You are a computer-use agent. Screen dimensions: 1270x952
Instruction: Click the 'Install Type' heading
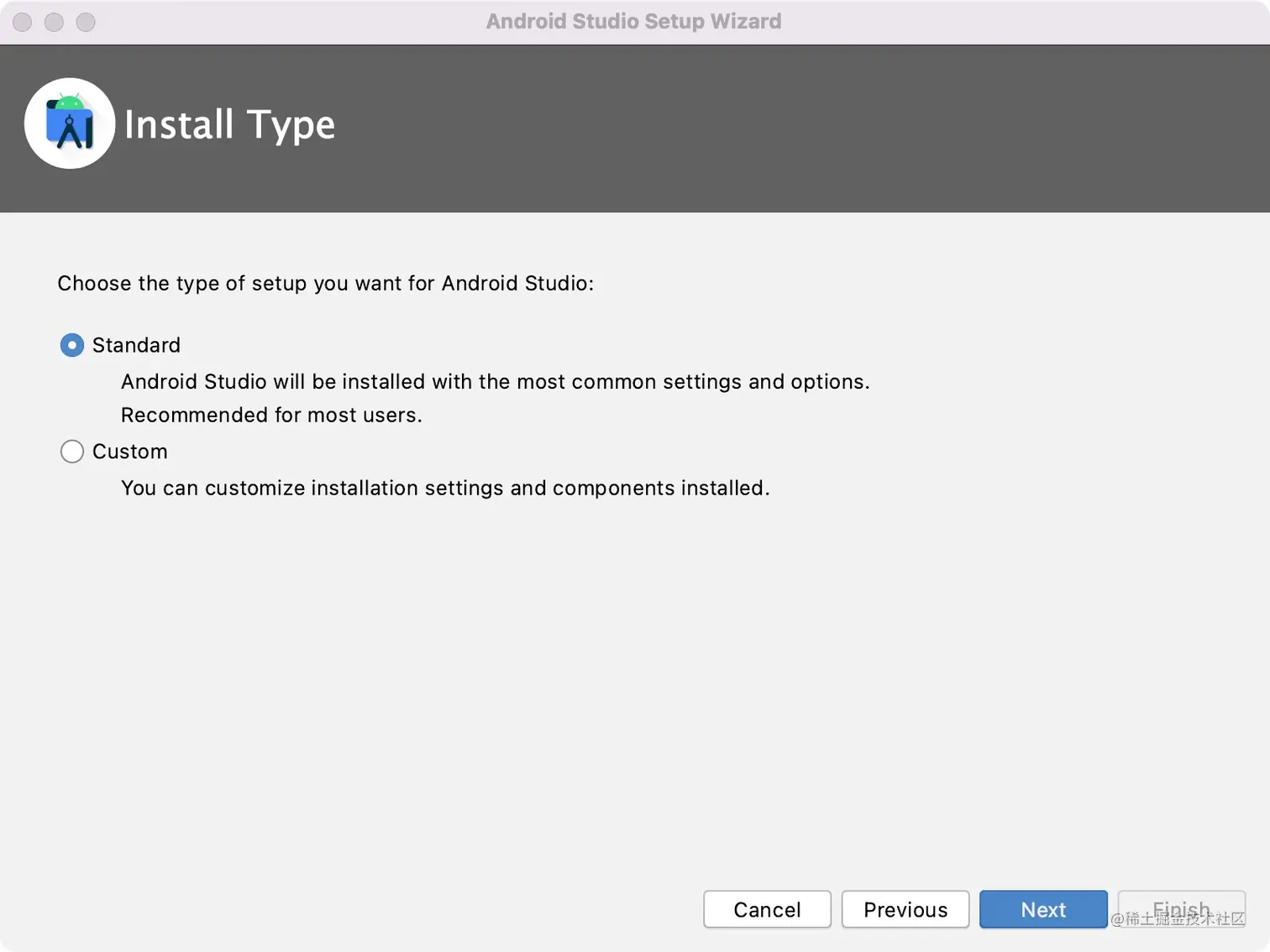point(229,125)
